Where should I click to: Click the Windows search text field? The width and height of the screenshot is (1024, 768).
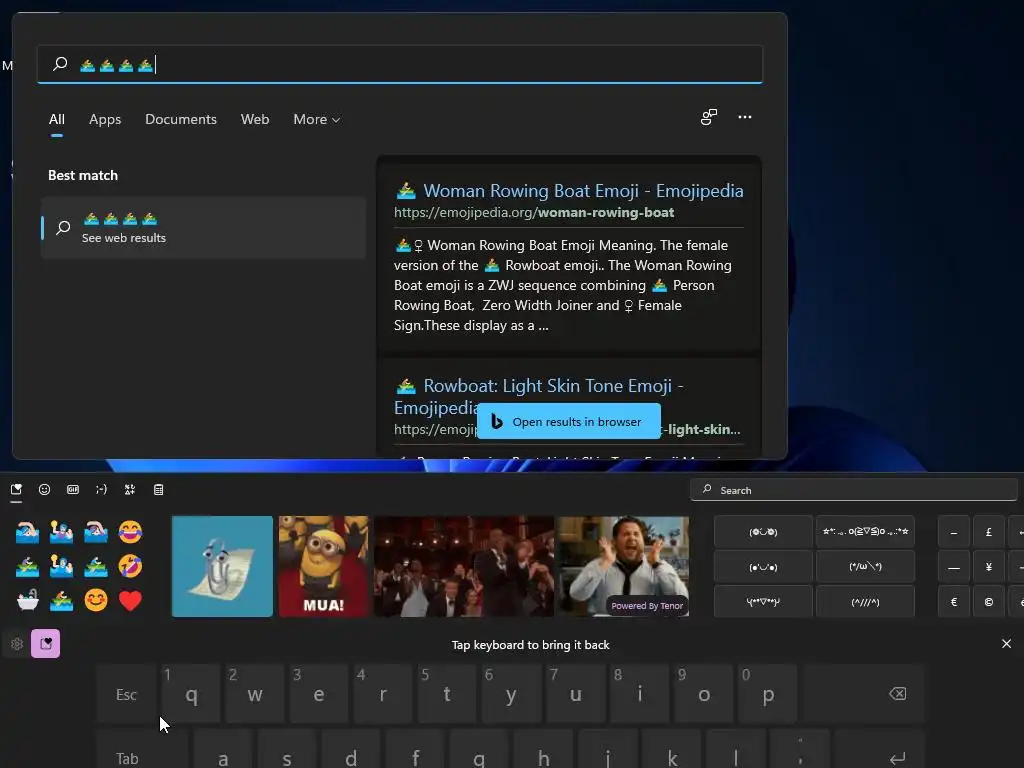(400, 64)
